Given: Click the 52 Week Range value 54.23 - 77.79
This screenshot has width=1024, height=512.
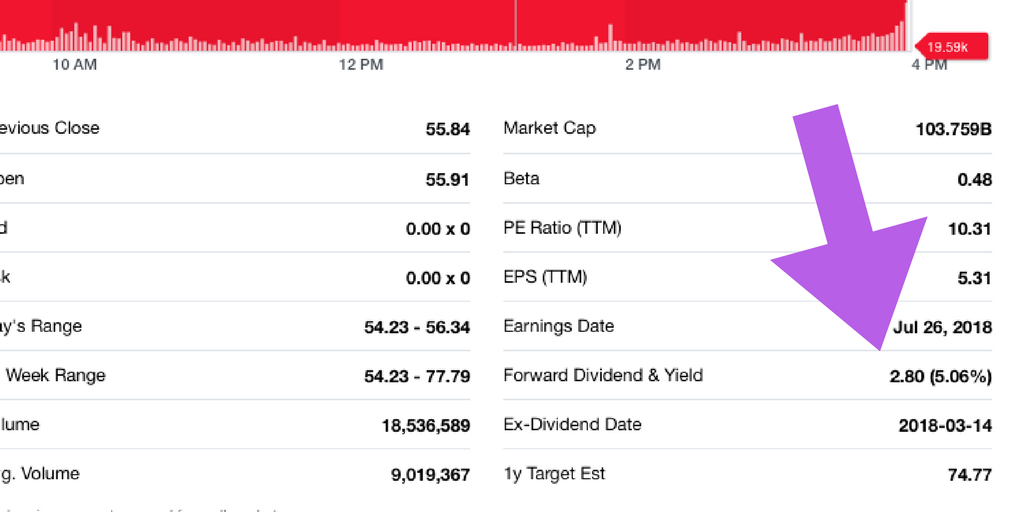Looking at the screenshot, I should 417,377.
